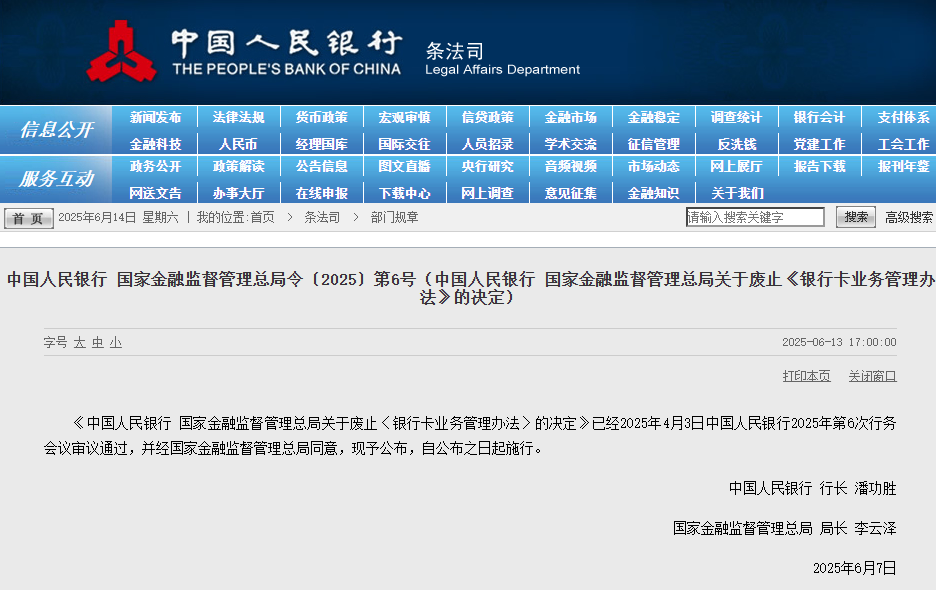The image size is (936, 590).
Task: Open 在线申报 menu item
Action: click(x=321, y=193)
